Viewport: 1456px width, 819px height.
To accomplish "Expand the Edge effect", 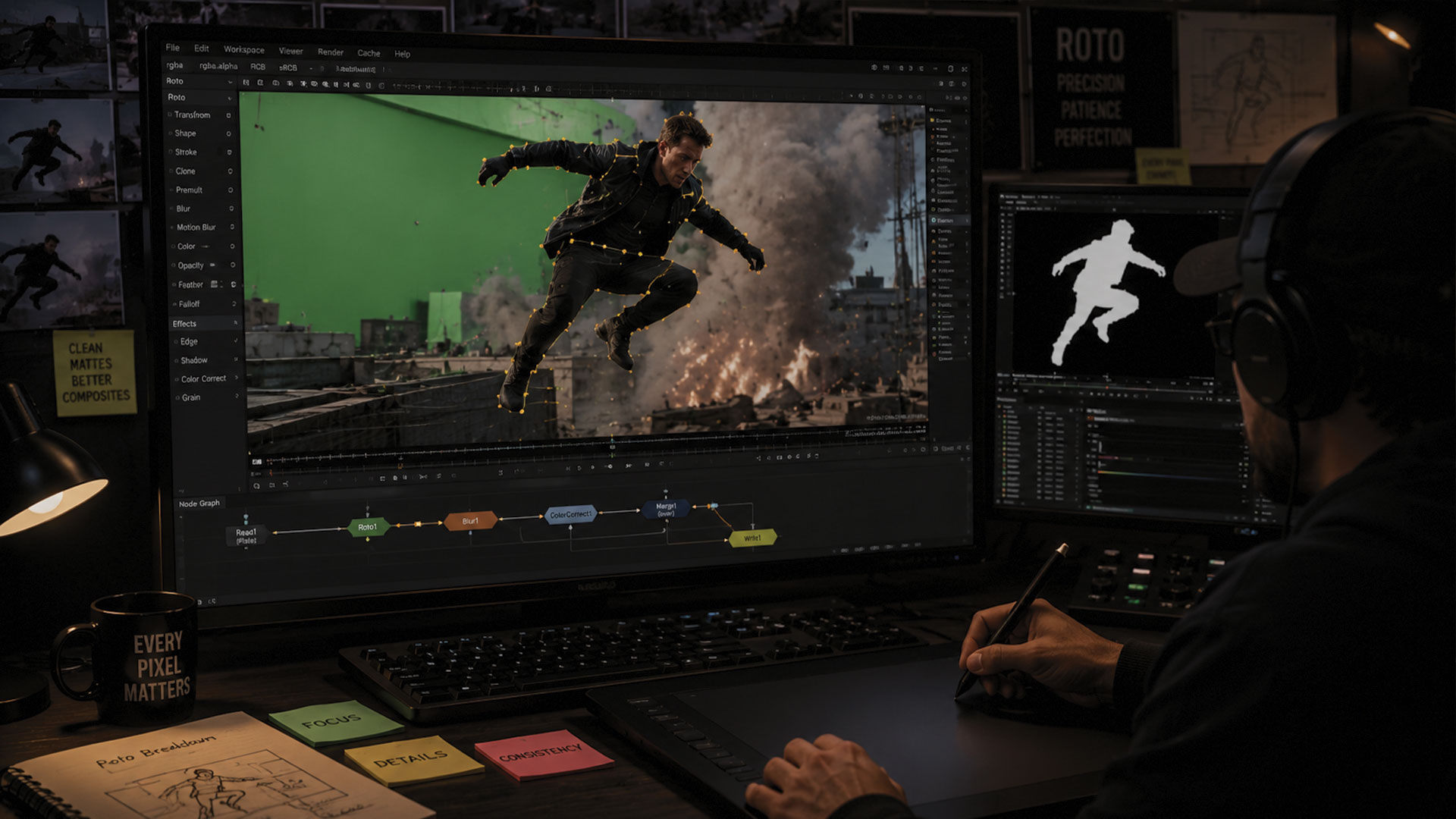I will (235, 342).
